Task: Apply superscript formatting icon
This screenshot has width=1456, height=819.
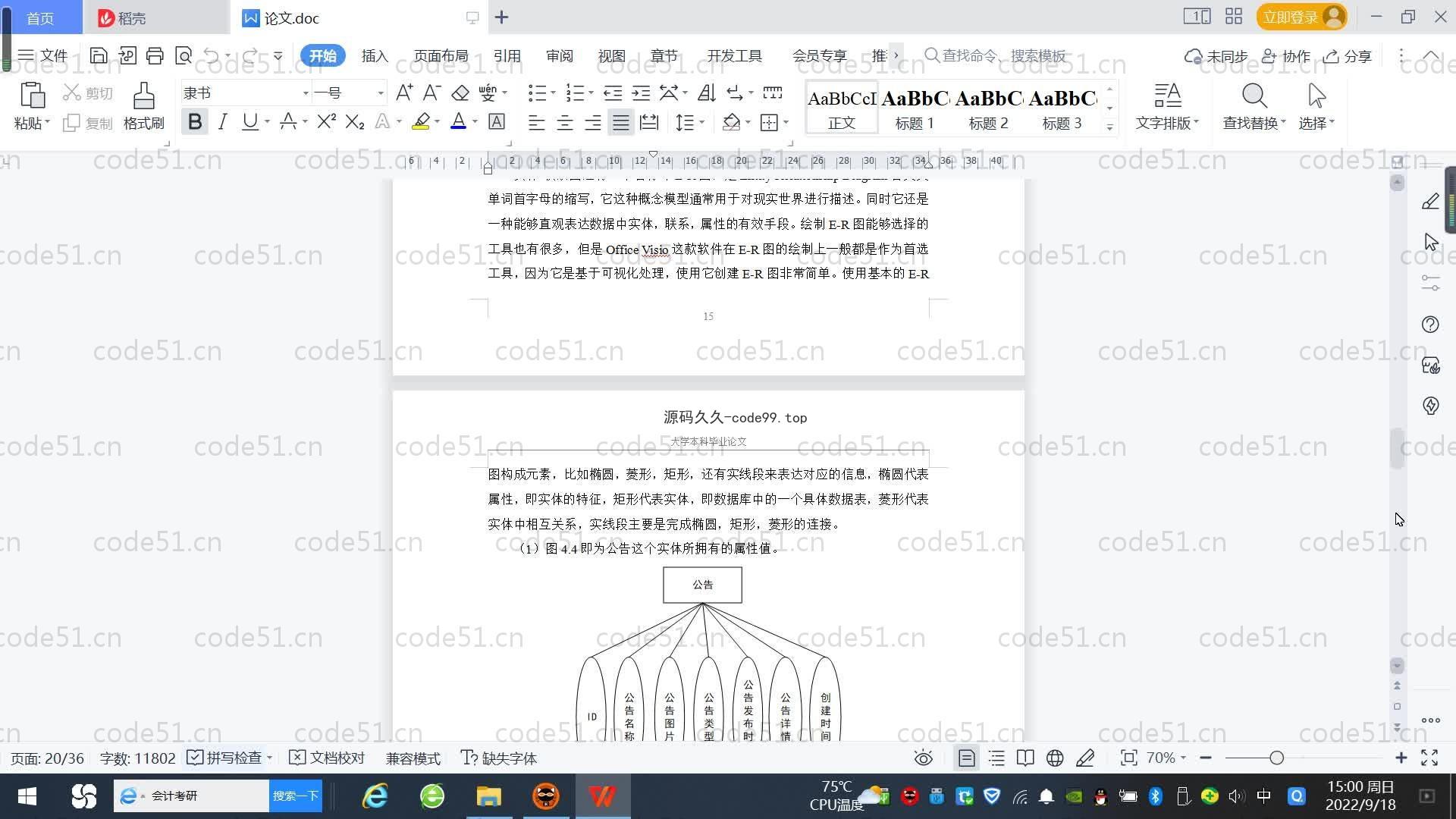Action: pyautogui.click(x=326, y=122)
